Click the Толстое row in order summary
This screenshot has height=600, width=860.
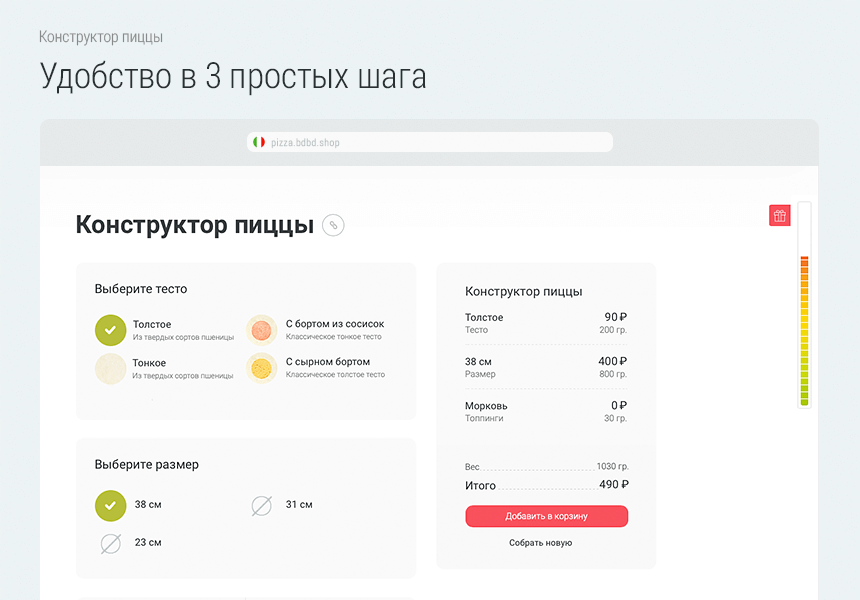(x=545, y=323)
